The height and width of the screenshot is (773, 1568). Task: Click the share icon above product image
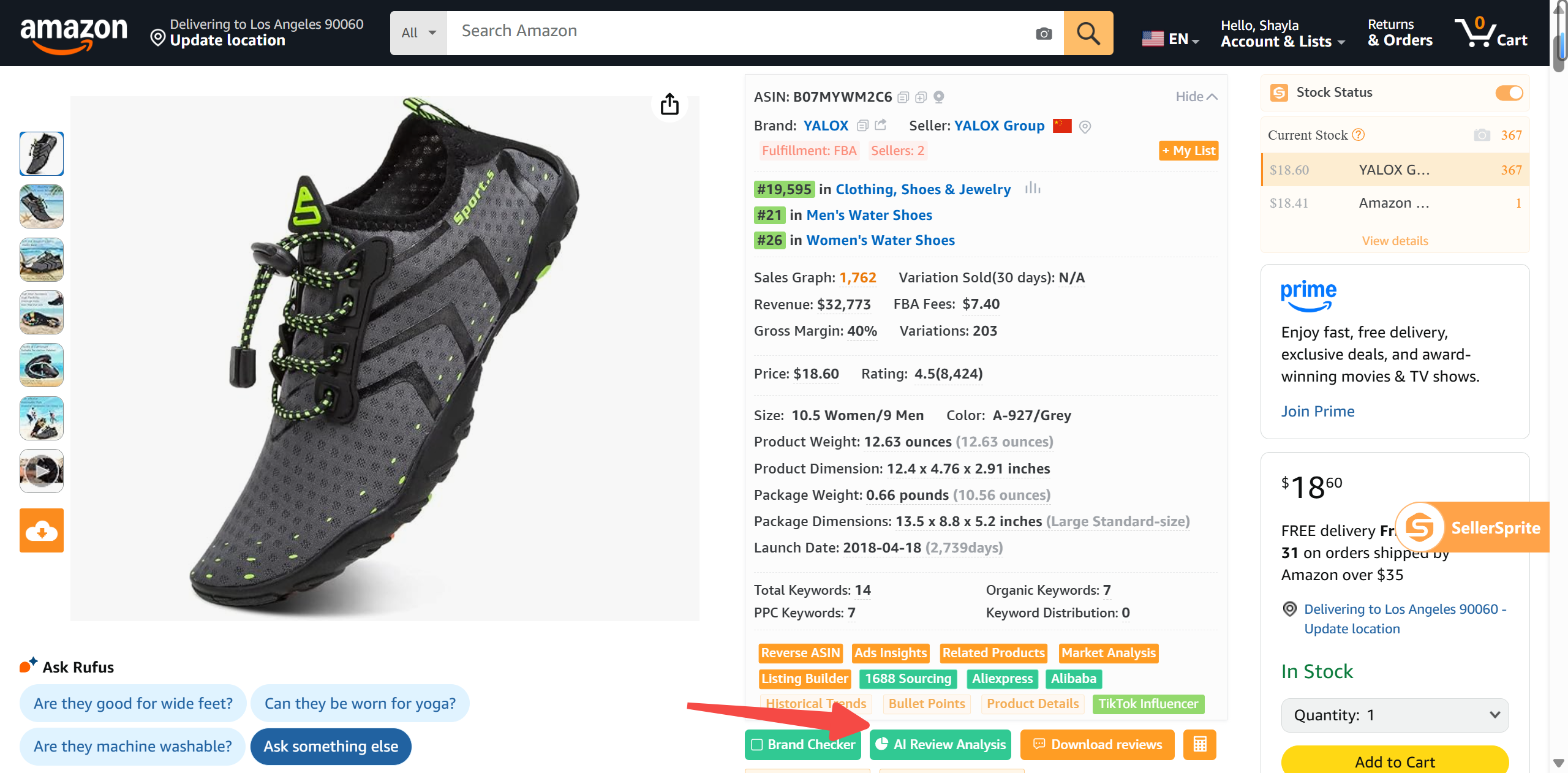[x=669, y=104]
